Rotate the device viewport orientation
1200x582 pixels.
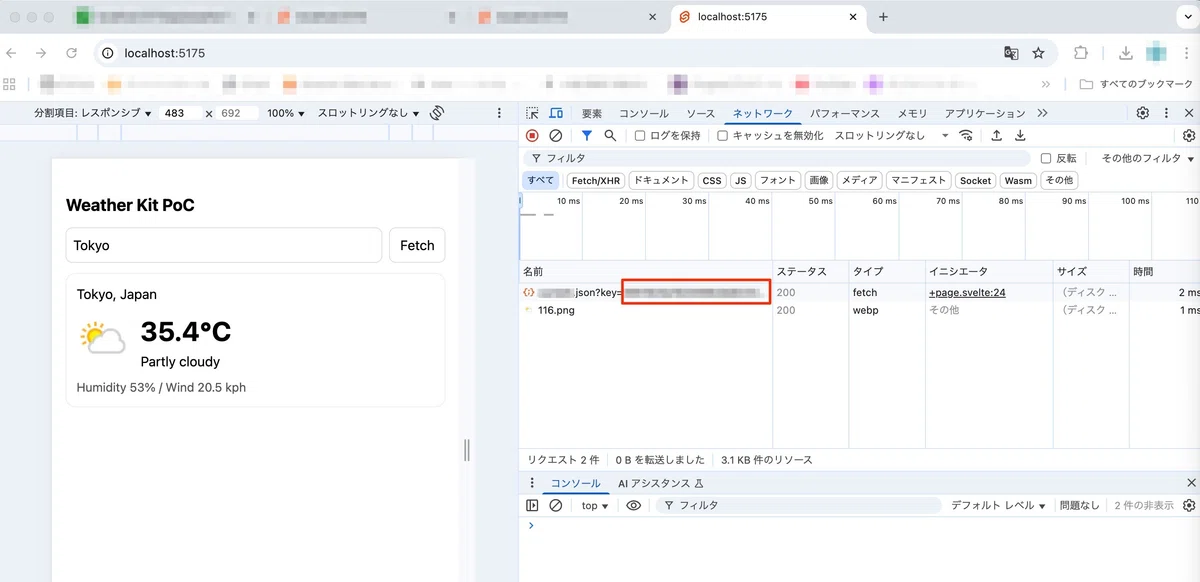[x=437, y=113]
